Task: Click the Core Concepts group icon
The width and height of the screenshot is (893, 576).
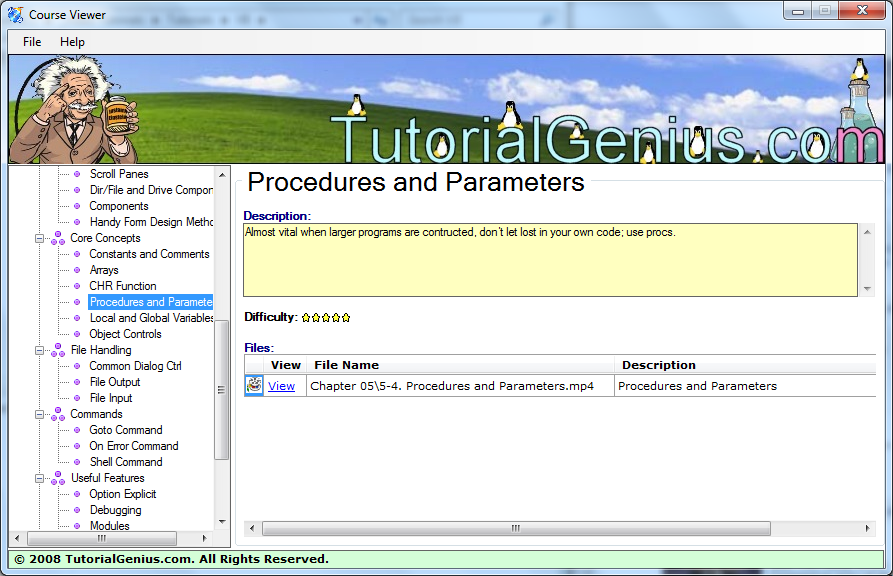Action: pyautogui.click(x=58, y=238)
